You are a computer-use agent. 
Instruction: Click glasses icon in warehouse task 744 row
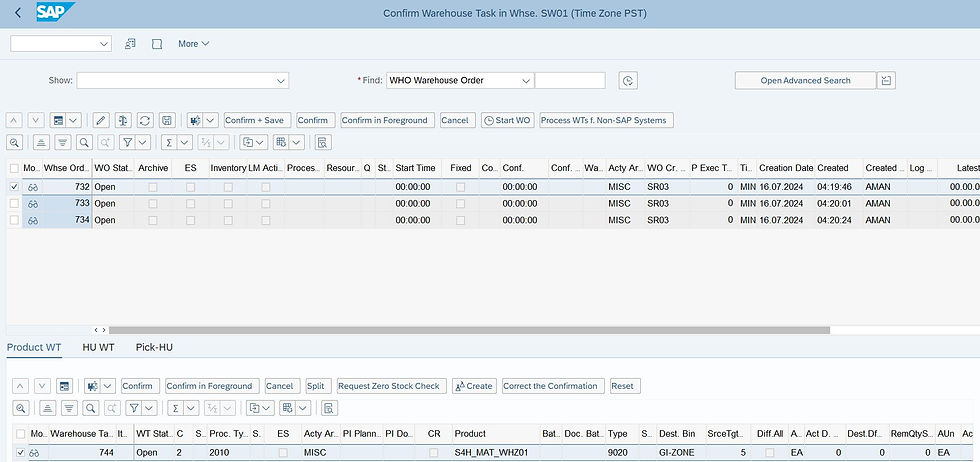34,453
